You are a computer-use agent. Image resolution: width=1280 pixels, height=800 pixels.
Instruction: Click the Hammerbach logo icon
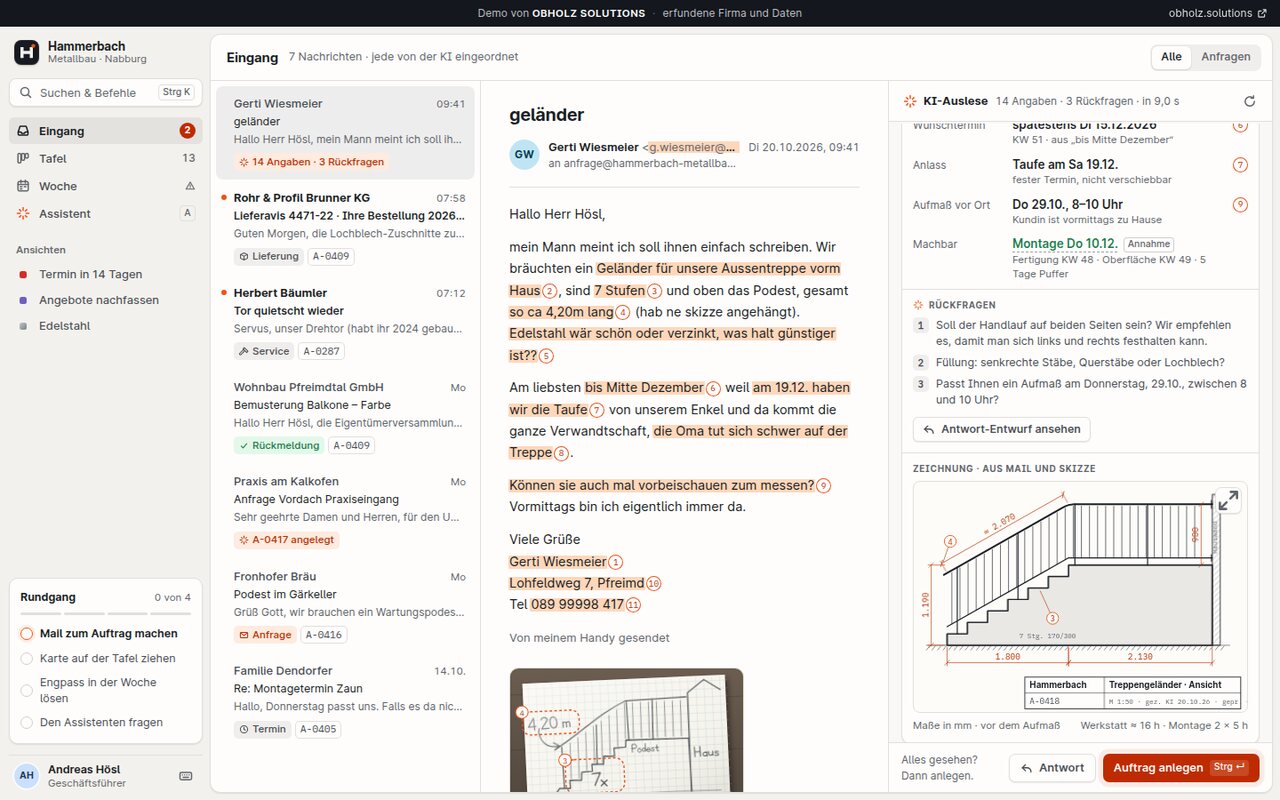(27, 52)
